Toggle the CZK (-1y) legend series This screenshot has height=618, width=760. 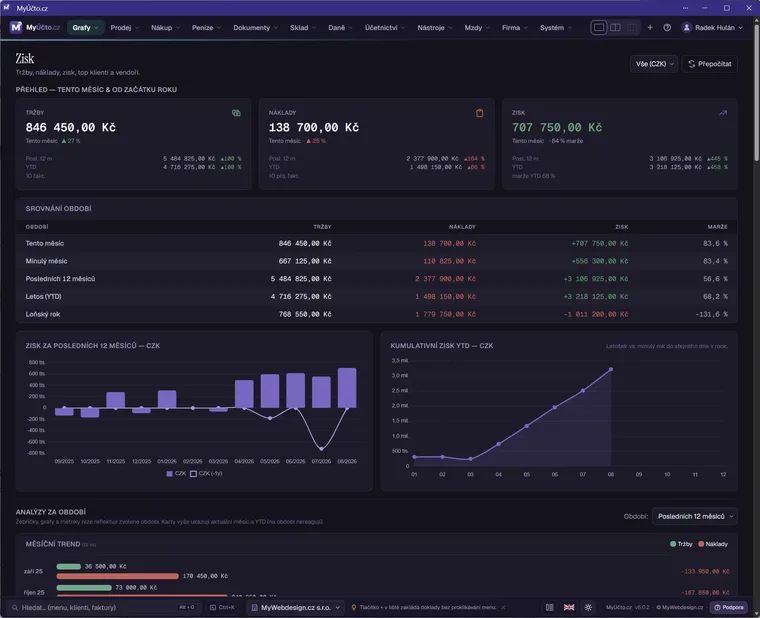206,474
